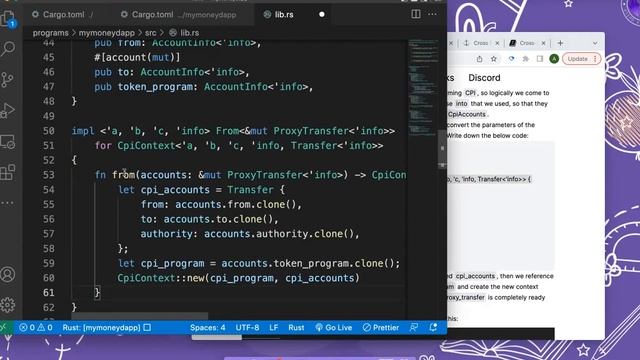The image size is (640, 360).
Task: Click the browser Update button
Action: pos(581,59)
